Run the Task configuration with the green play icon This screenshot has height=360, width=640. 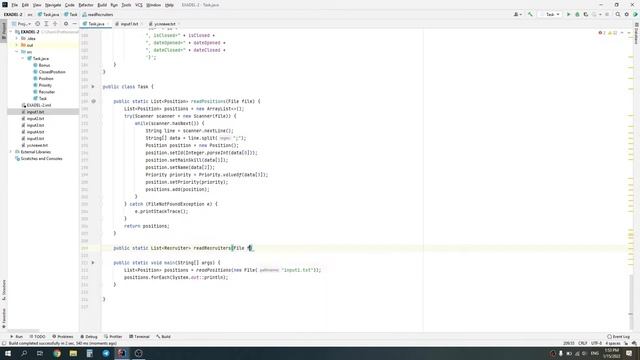pyautogui.click(x=568, y=14)
